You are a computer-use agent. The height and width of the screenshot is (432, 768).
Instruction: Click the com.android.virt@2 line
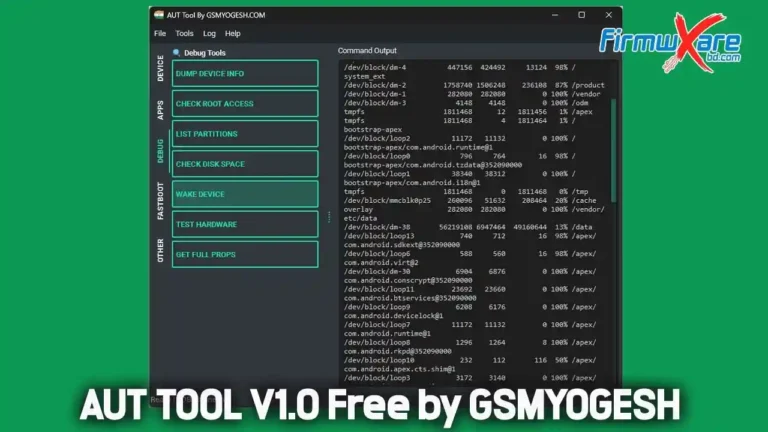381,263
